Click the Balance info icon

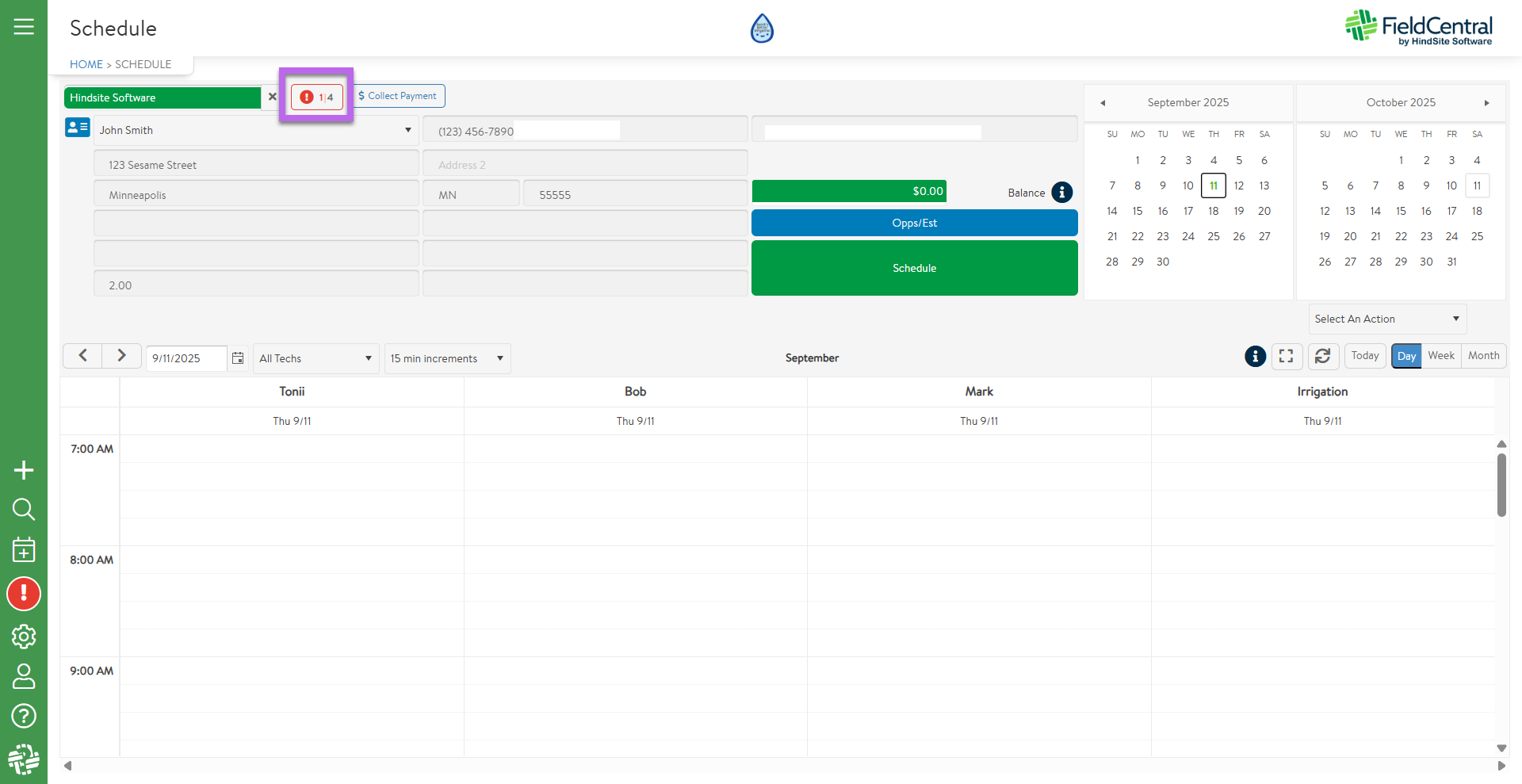pos(1061,193)
